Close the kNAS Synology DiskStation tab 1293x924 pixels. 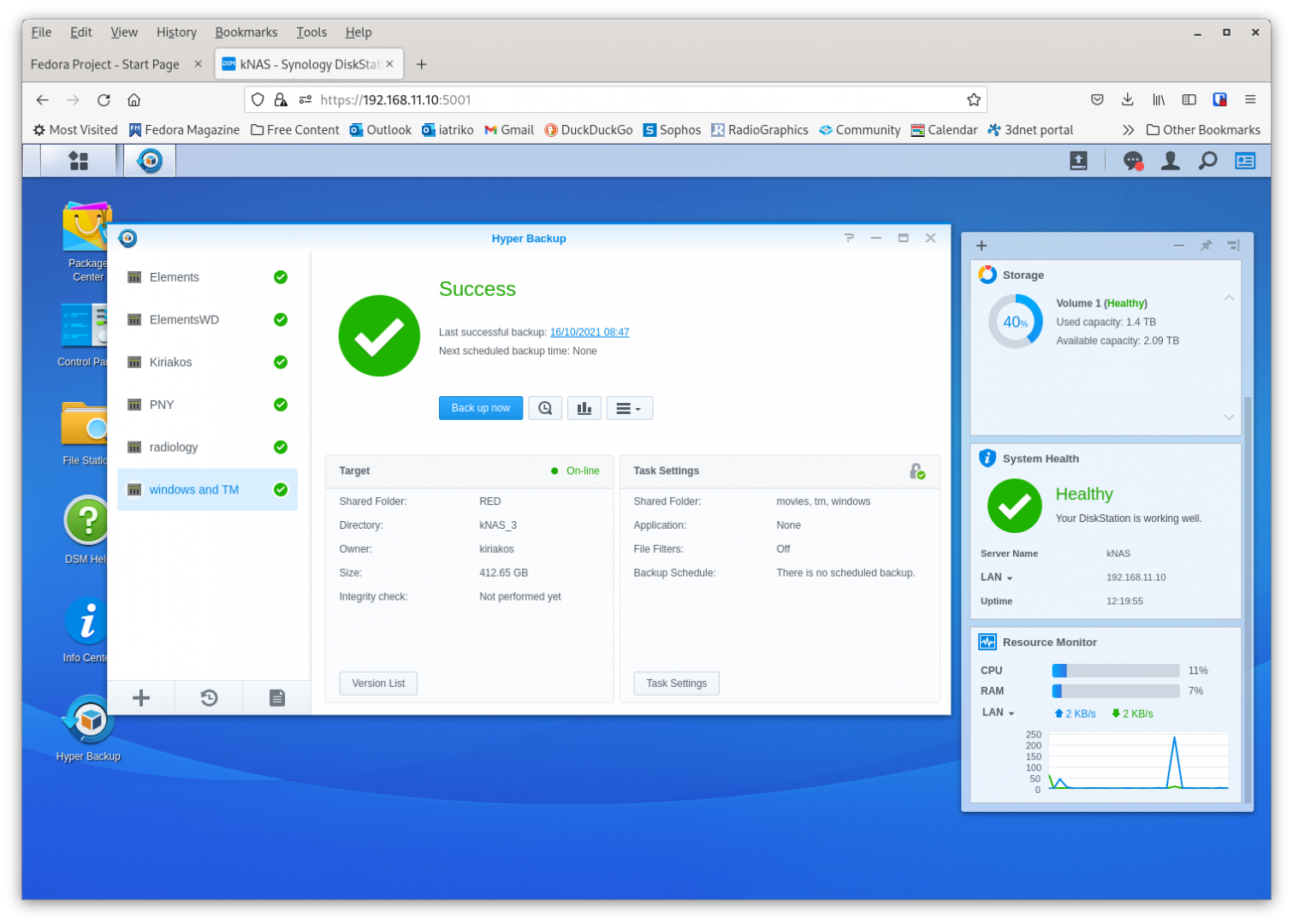tap(389, 64)
